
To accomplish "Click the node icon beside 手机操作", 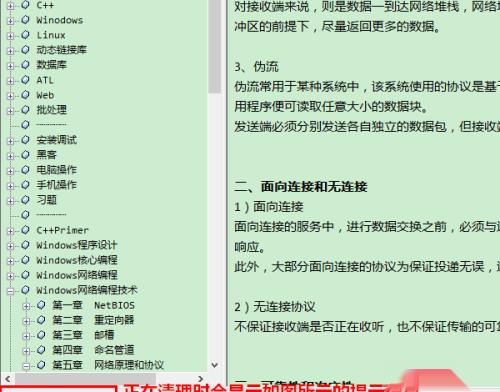I will (x=25, y=185).
